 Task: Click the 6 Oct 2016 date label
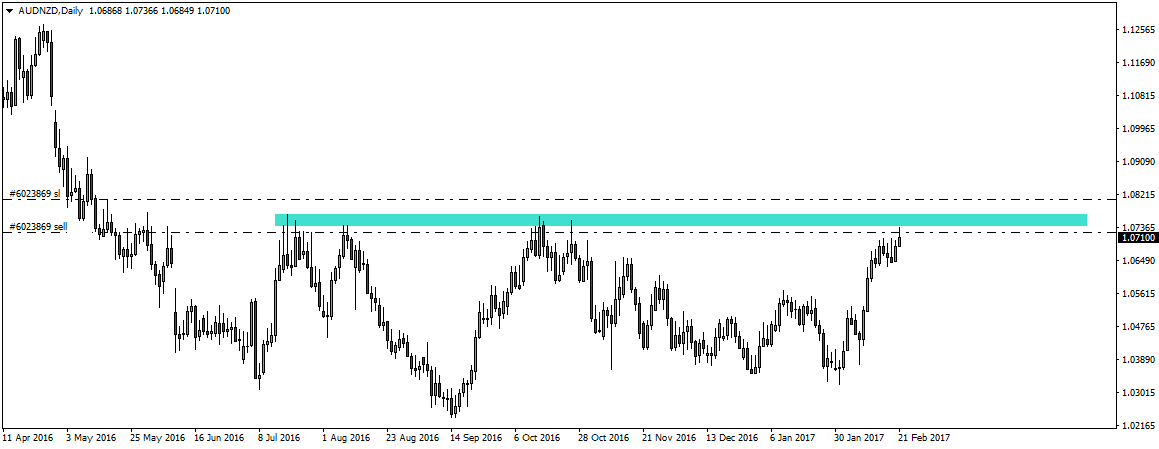pyautogui.click(x=539, y=438)
